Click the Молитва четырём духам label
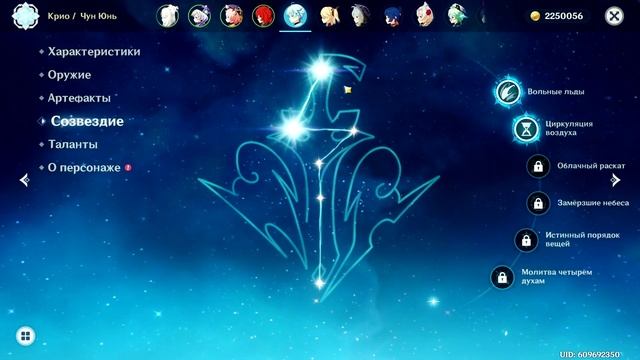The image size is (640, 360). [x=556, y=277]
